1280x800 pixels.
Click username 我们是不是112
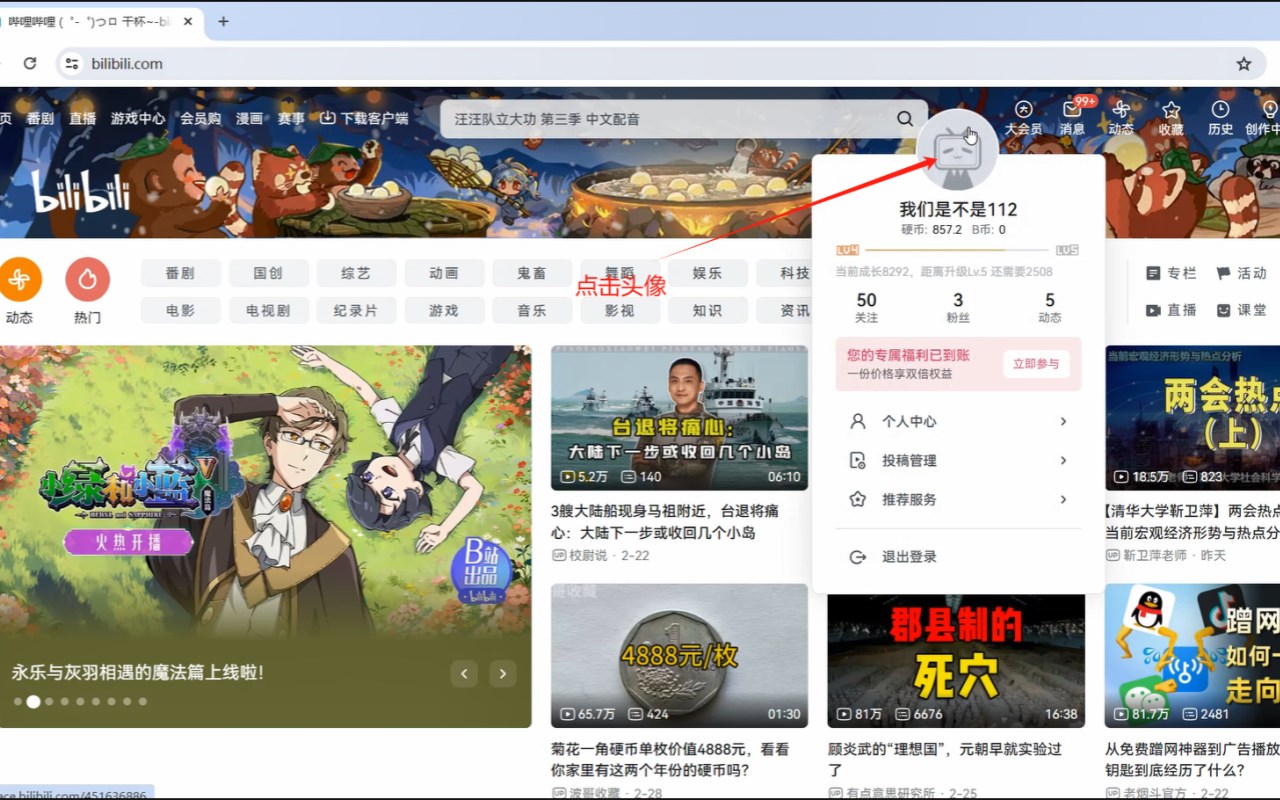pos(958,209)
